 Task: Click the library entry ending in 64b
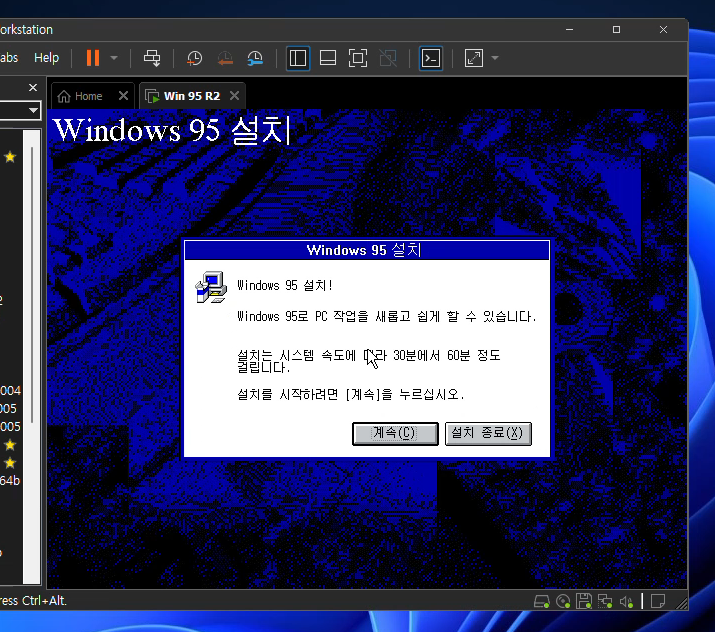10,480
